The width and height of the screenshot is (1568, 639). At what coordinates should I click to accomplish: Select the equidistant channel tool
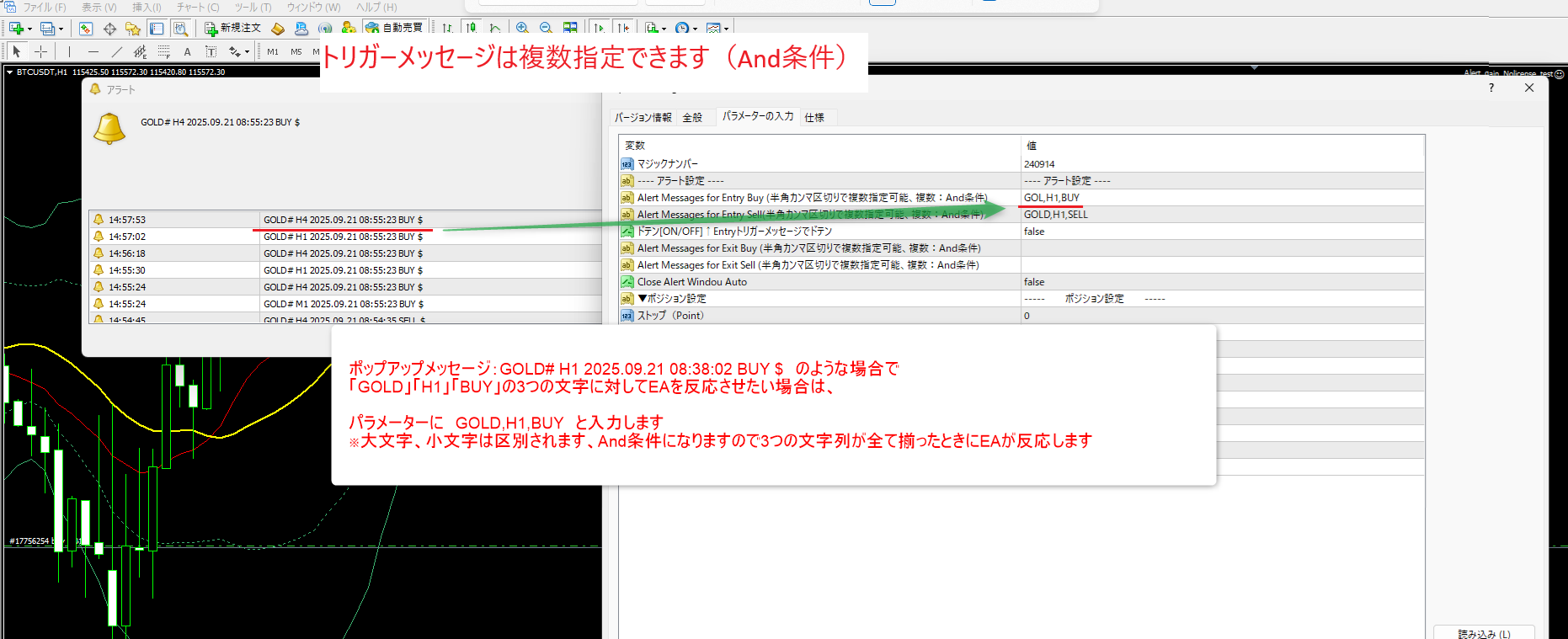coord(140,52)
